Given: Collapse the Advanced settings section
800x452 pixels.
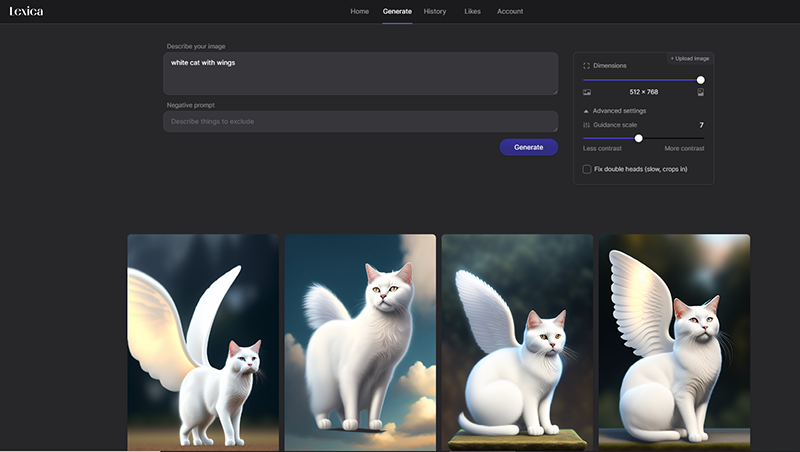Looking at the screenshot, I should [x=615, y=111].
